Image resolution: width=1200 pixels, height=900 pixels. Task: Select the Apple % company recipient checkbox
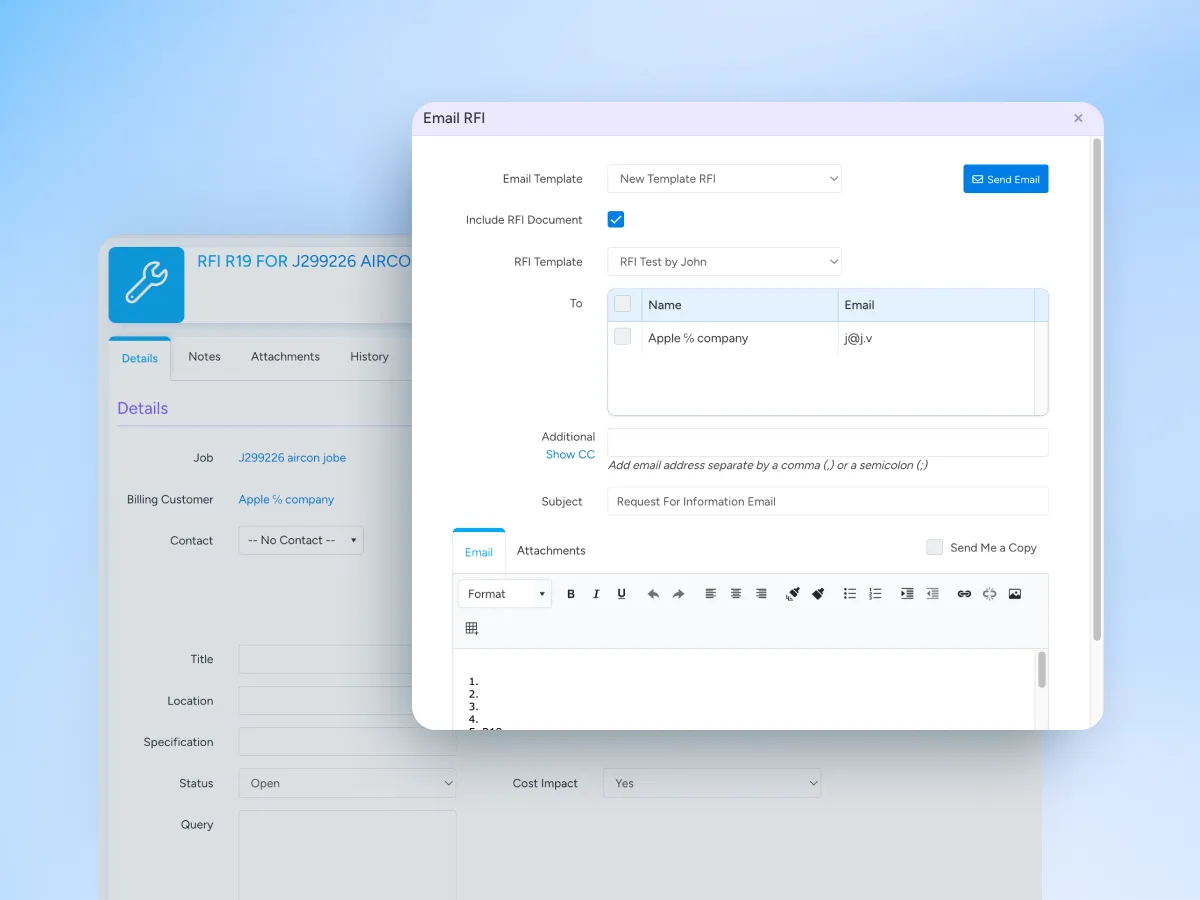point(622,337)
